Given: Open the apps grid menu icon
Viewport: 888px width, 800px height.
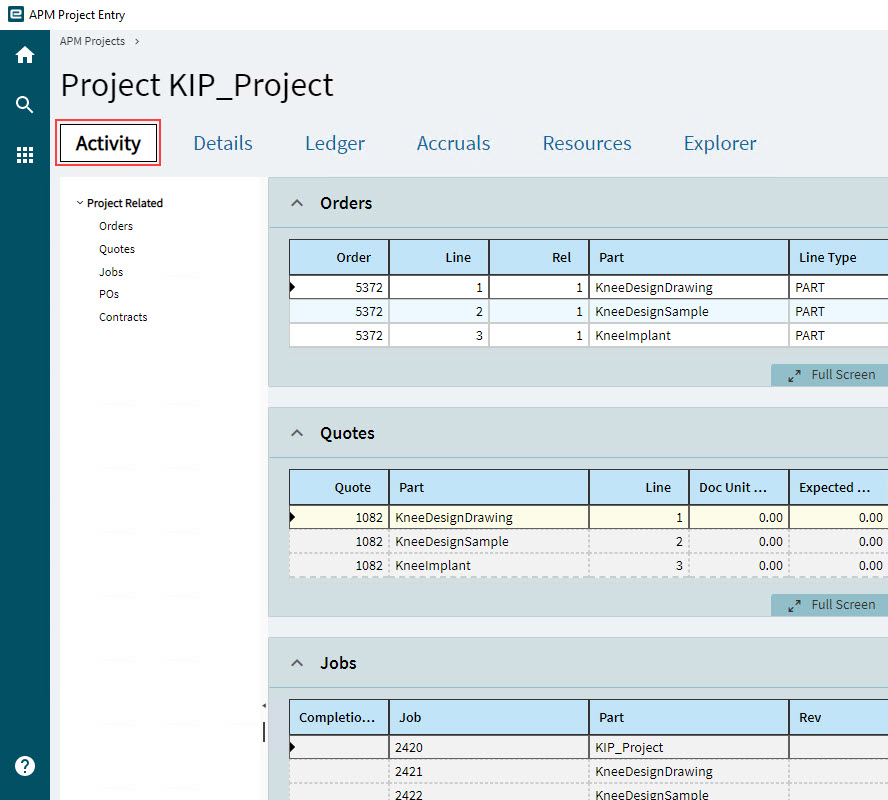Looking at the screenshot, I should [24, 155].
